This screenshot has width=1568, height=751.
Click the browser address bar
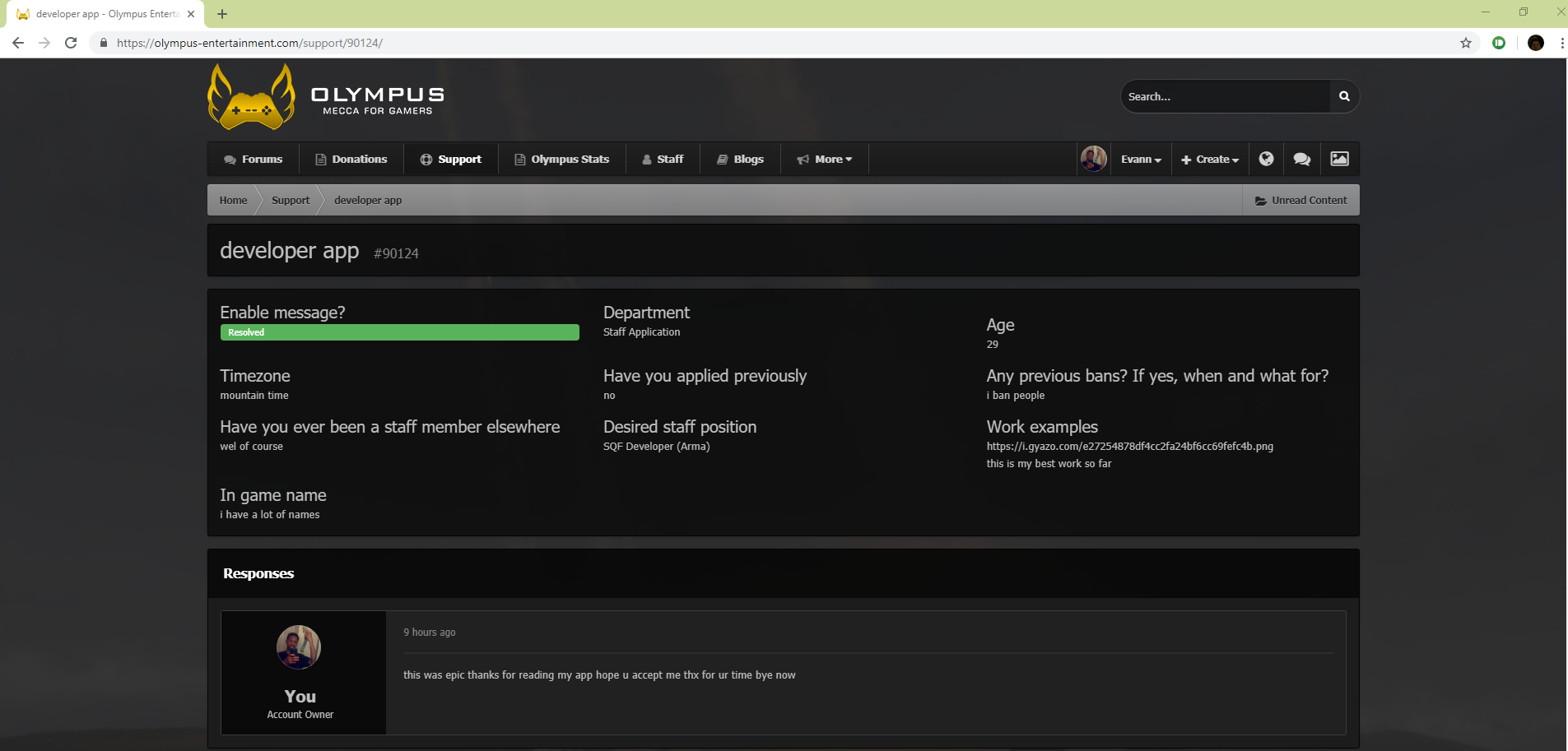[x=782, y=43]
